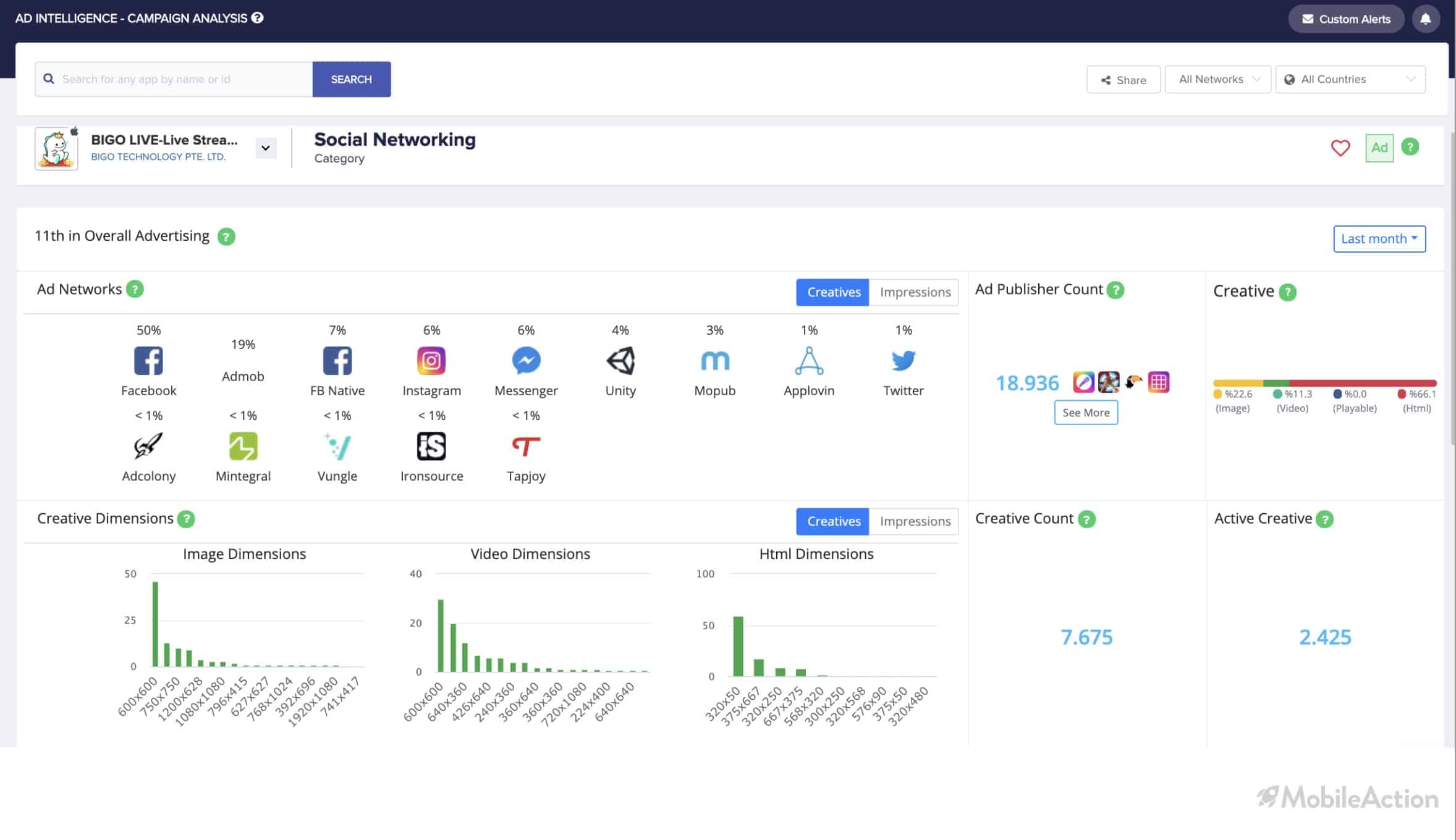The height and width of the screenshot is (840, 1456).
Task: Open the Mintegral network icon
Action: 243,446
